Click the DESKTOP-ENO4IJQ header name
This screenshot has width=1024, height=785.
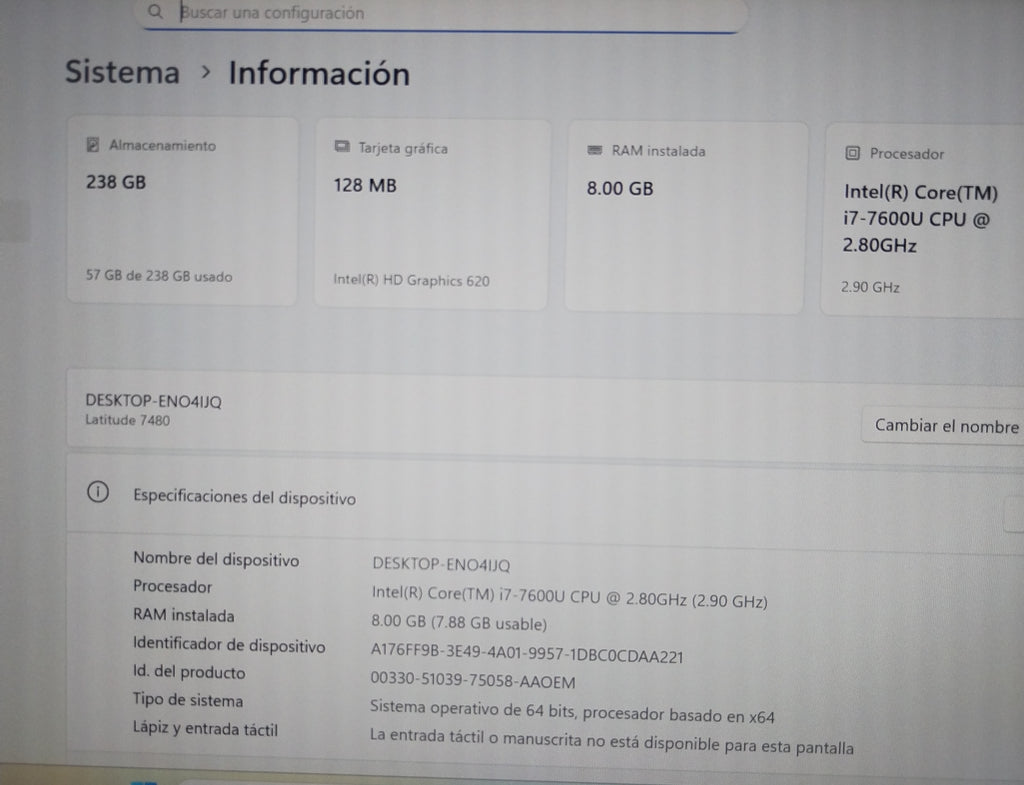tap(153, 401)
